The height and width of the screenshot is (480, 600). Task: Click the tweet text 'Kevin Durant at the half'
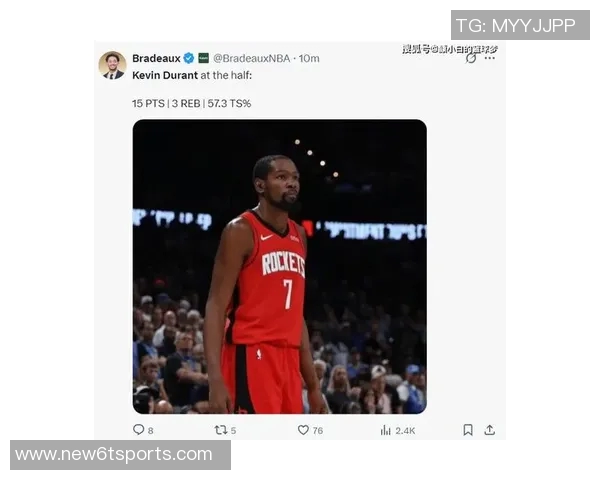coord(192,75)
